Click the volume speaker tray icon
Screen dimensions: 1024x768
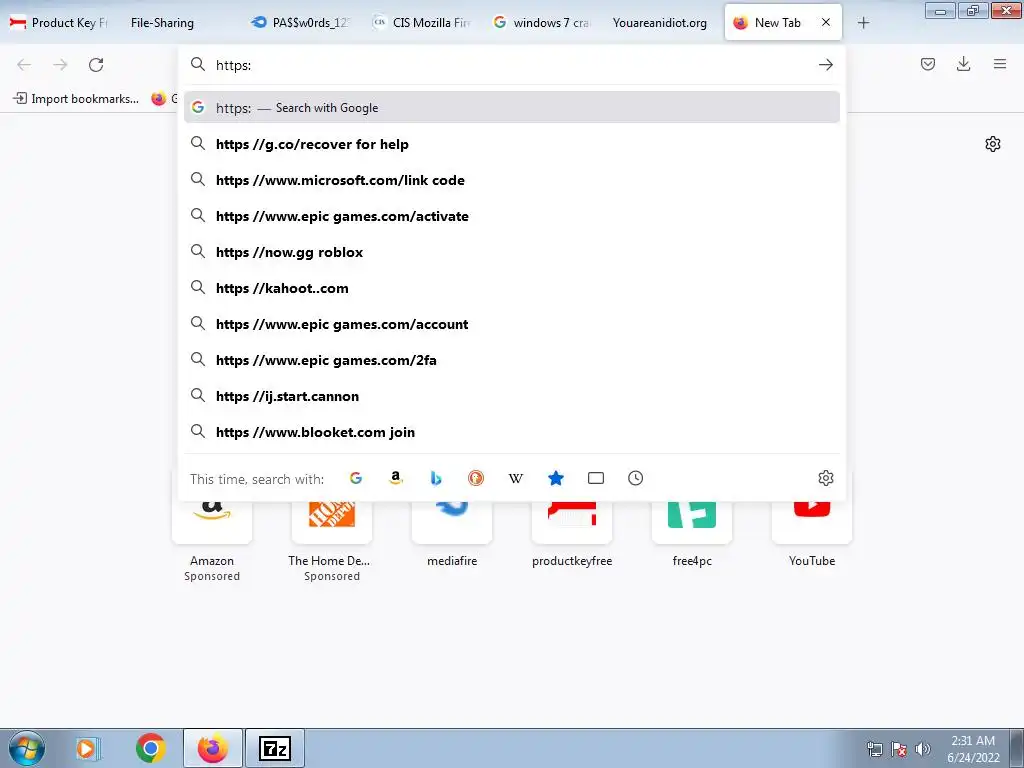pyautogui.click(x=923, y=749)
